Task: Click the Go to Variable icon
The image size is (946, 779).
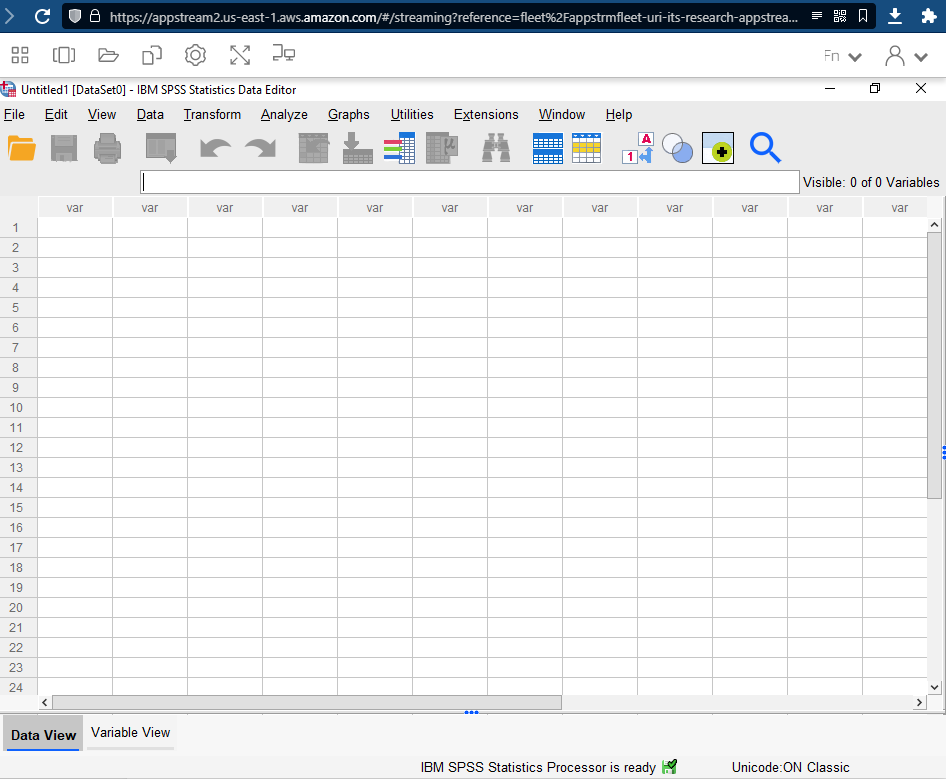Action: coord(357,149)
